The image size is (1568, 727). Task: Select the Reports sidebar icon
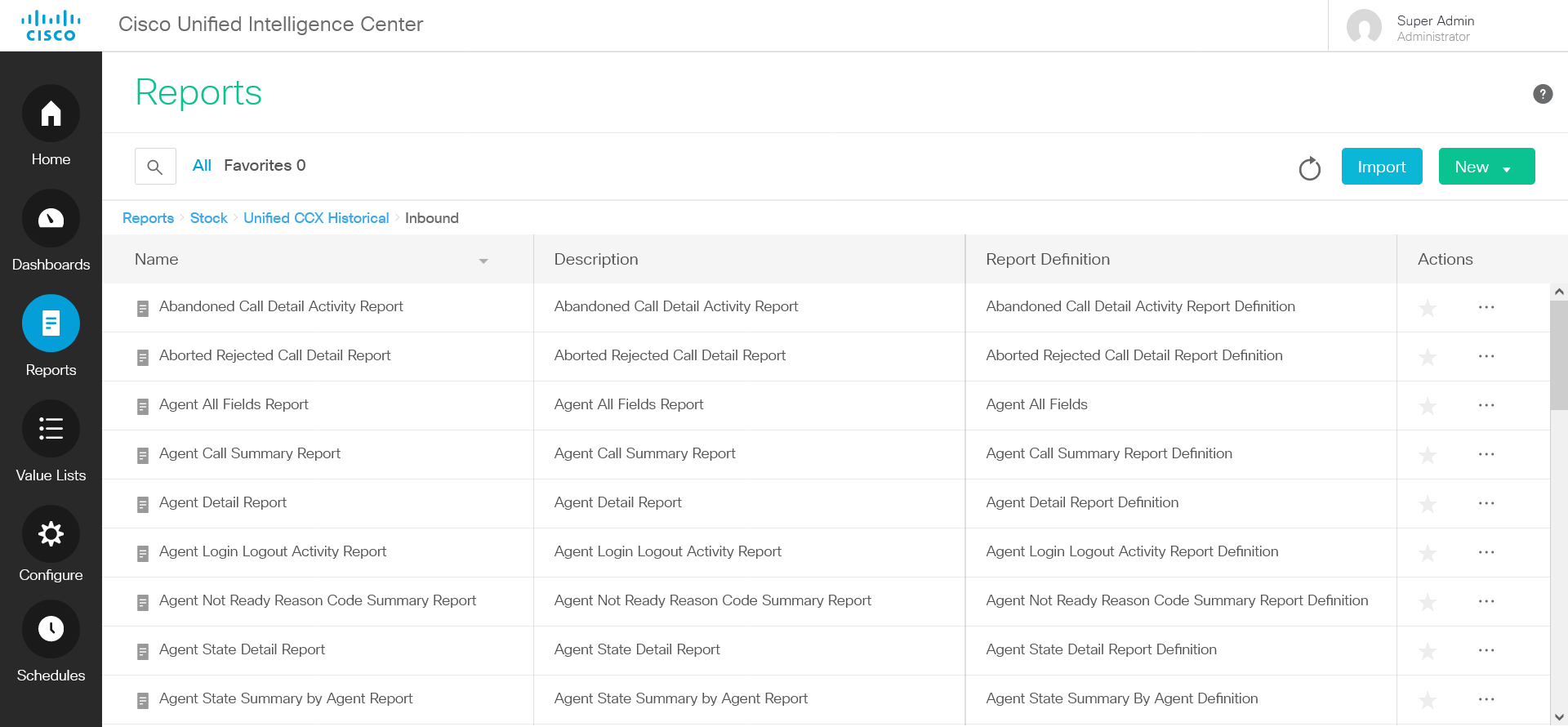click(x=51, y=323)
